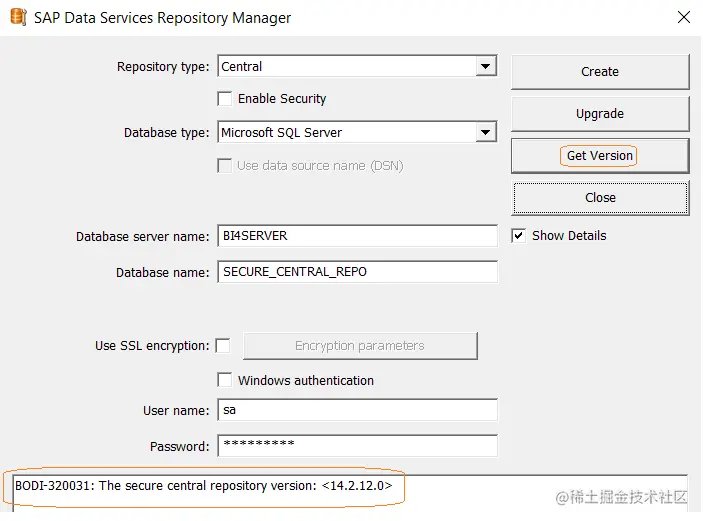Close the Repository Manager window via X
The image size is (703, 521).
[683, 17]
